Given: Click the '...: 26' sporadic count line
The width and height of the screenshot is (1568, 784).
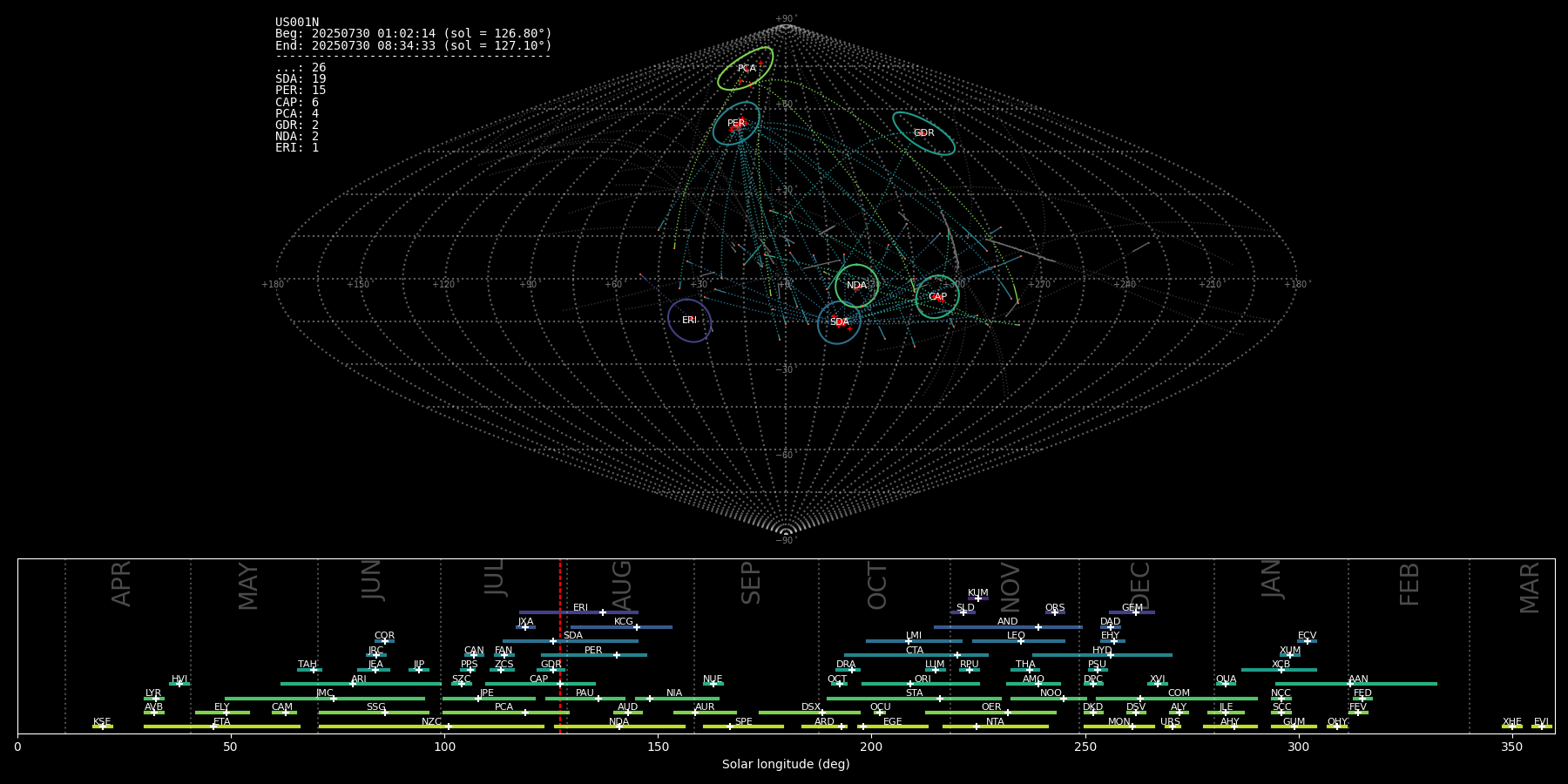Looking at the screenshot, I should point(301,68).
